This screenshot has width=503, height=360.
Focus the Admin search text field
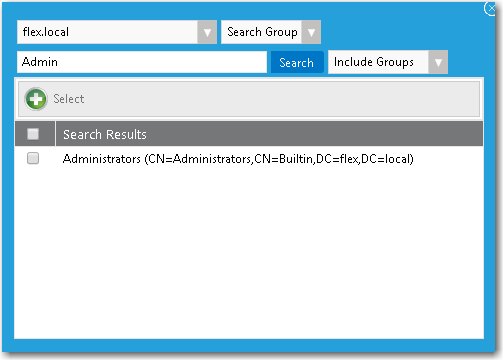tap(142, 62)
